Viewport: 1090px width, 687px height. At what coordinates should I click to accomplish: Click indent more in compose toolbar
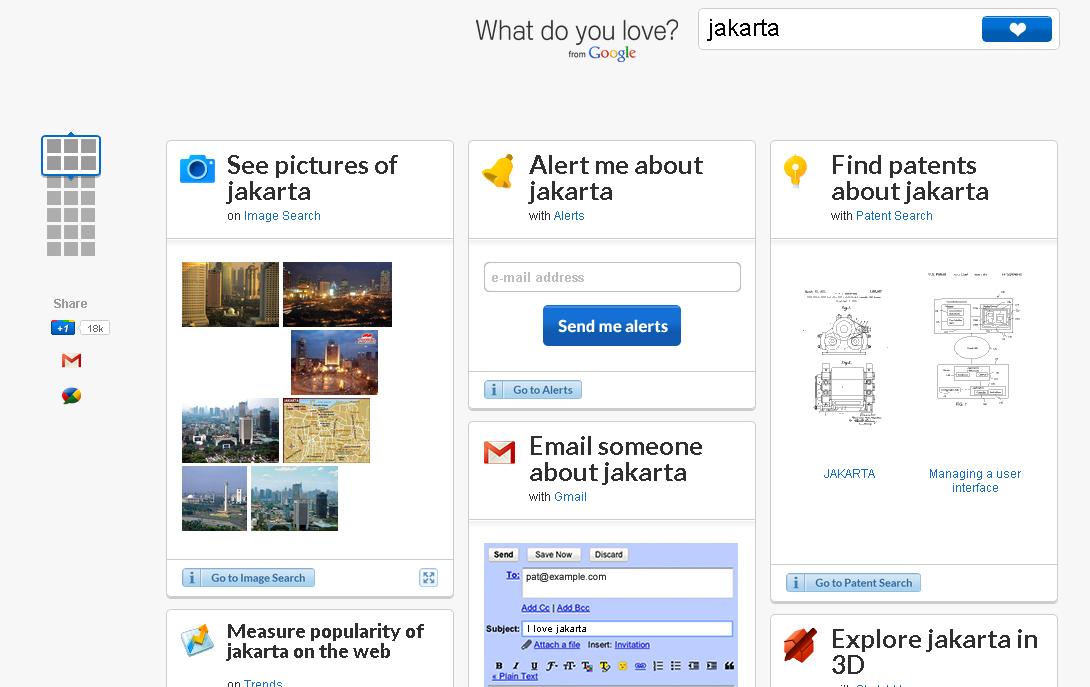(x=712, y=666)
